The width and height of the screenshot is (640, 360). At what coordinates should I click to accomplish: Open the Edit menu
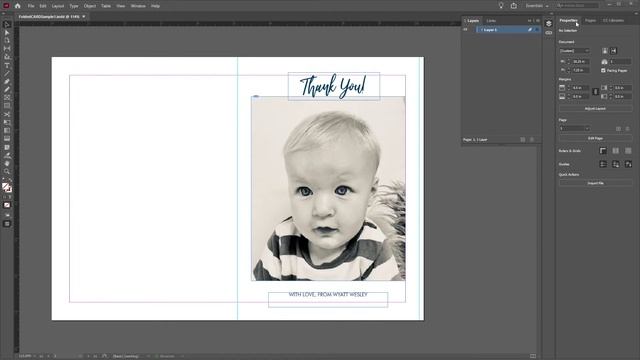(43, 6)
